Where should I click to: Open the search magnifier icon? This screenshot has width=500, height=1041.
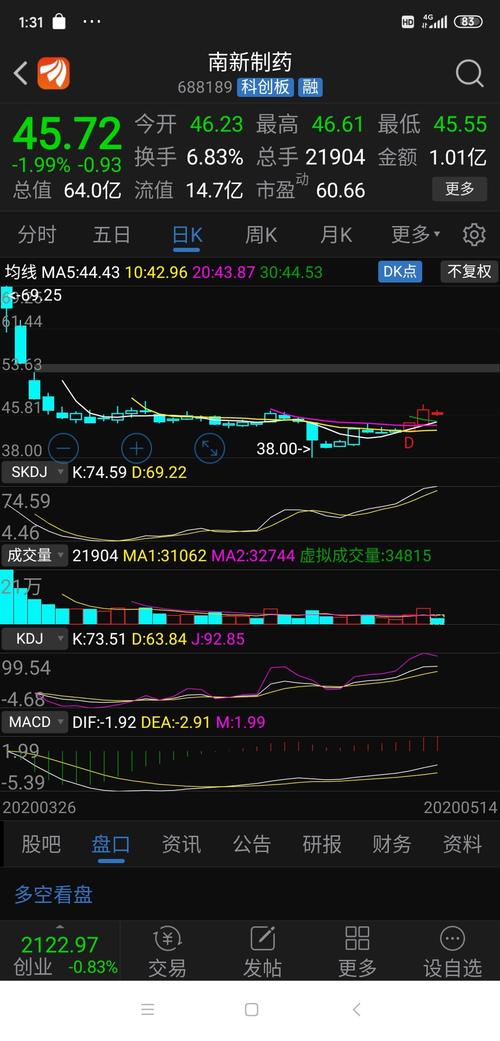point(469,74)
